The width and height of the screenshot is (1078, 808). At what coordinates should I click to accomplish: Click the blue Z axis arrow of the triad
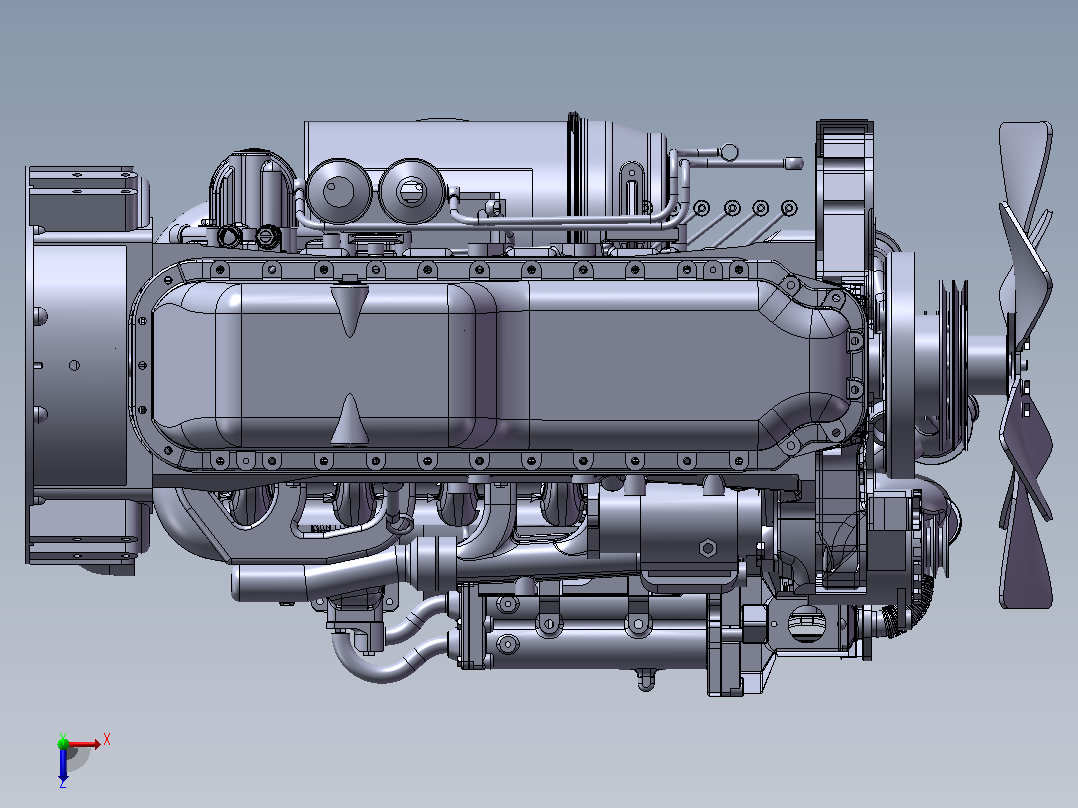tap(63, 765)
